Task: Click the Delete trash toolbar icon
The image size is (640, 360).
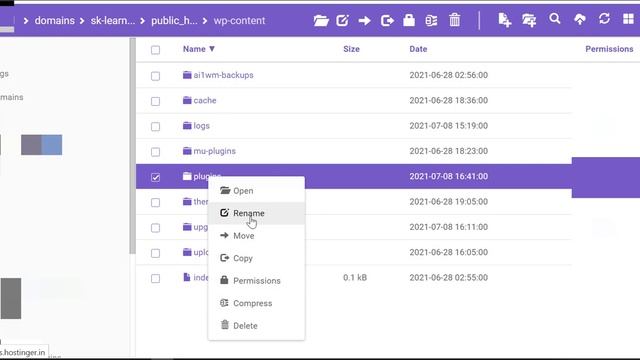Action: tap(455, 20)
